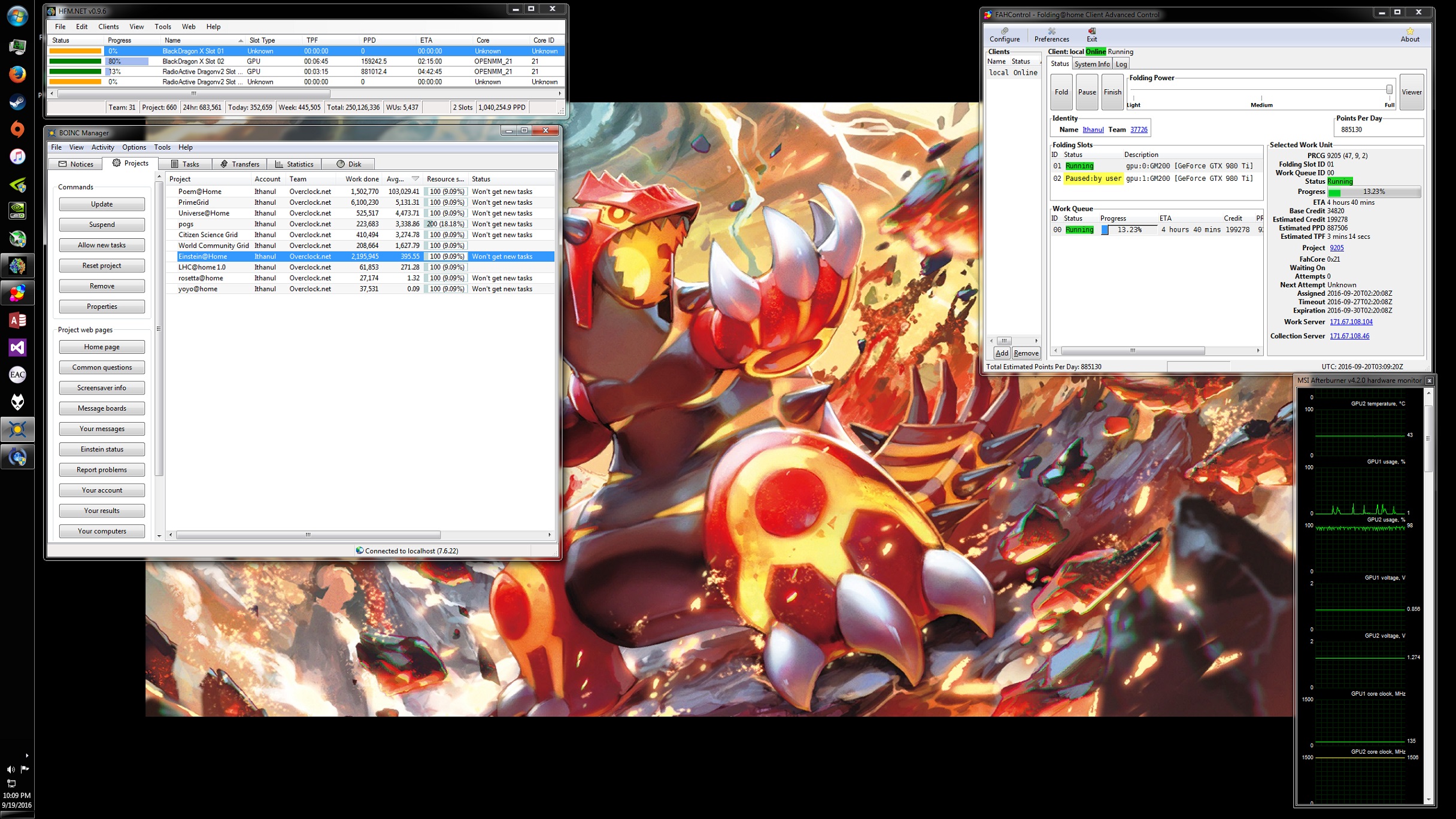Open the Transfers tab in BOINC

[x=239, y=164]
